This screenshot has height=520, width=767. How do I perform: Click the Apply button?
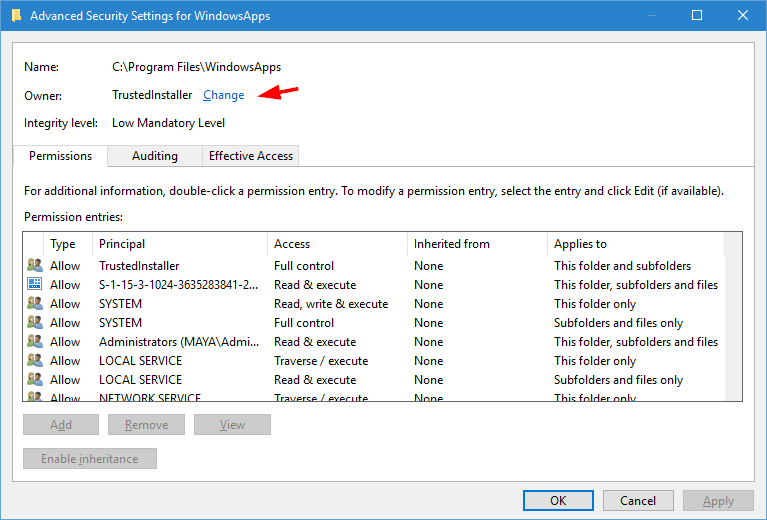coord(718,500)
